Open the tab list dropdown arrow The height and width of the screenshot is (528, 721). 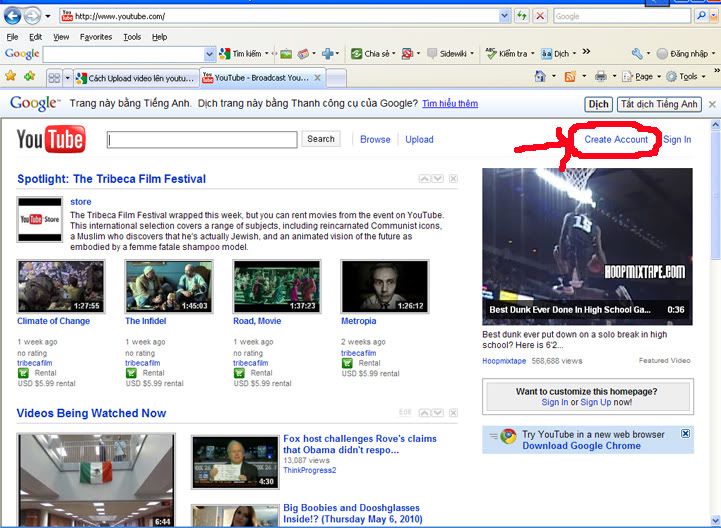67,78
